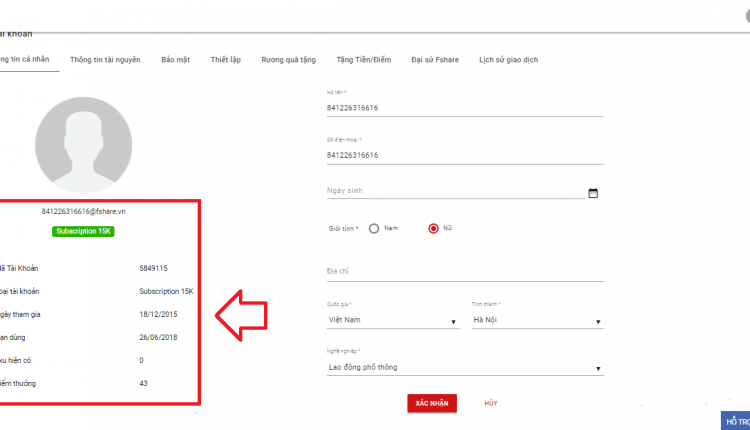750x430 pixels.
Task: Click the email 841226316616@fshare.vn
Action: tap(83, 211)
